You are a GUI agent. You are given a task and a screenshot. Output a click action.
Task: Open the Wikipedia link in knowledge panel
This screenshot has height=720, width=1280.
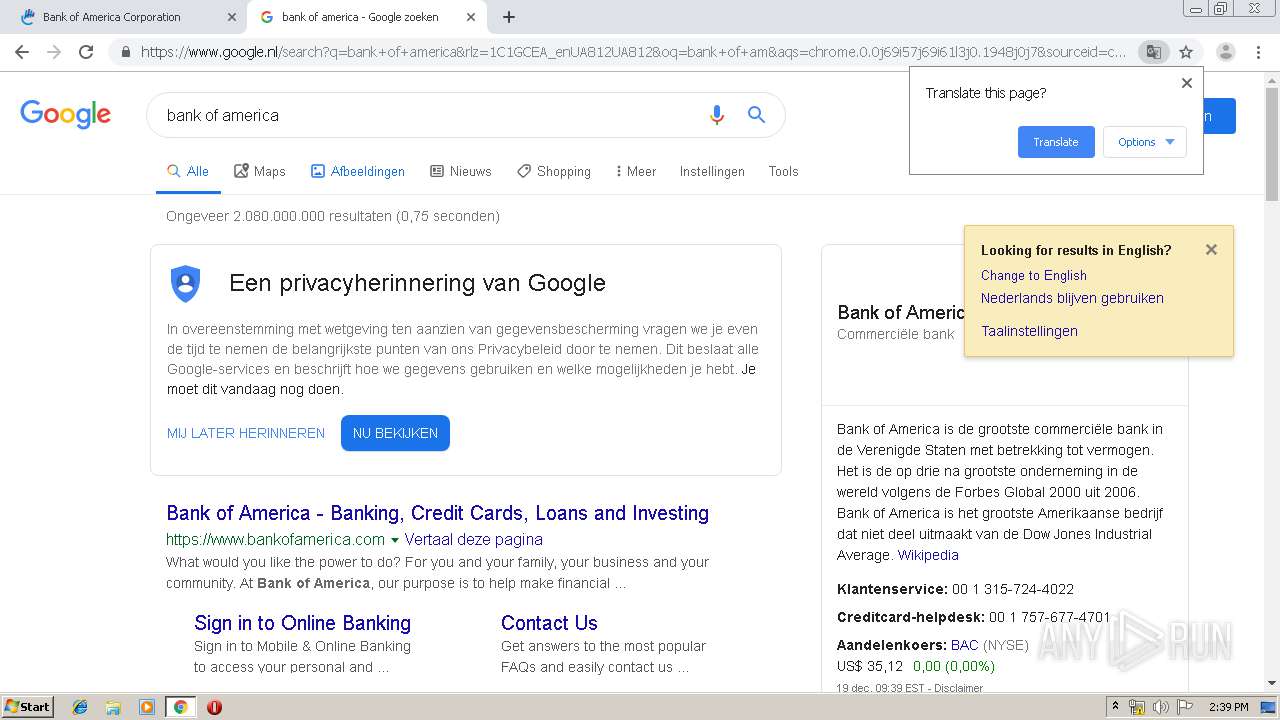pyautogui.click(x=928, y=555)
